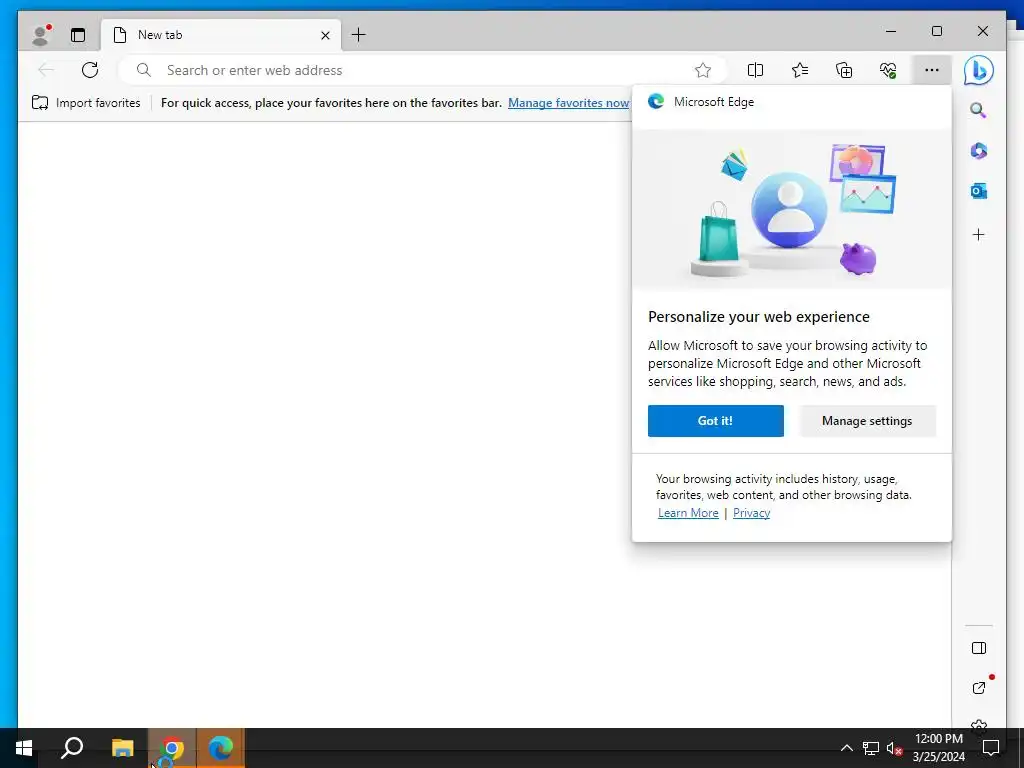Open the tab actions menu icon
The image size is (1024, 768).
78,35
